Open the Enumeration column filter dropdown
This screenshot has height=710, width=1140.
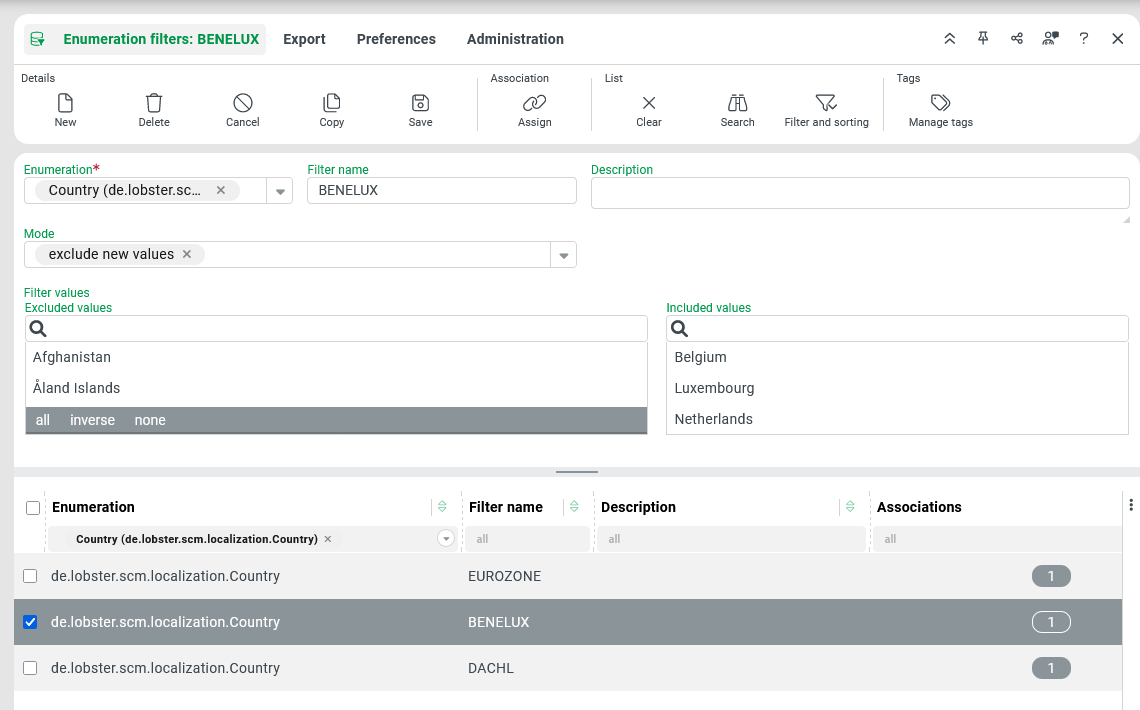coord(446,539)
